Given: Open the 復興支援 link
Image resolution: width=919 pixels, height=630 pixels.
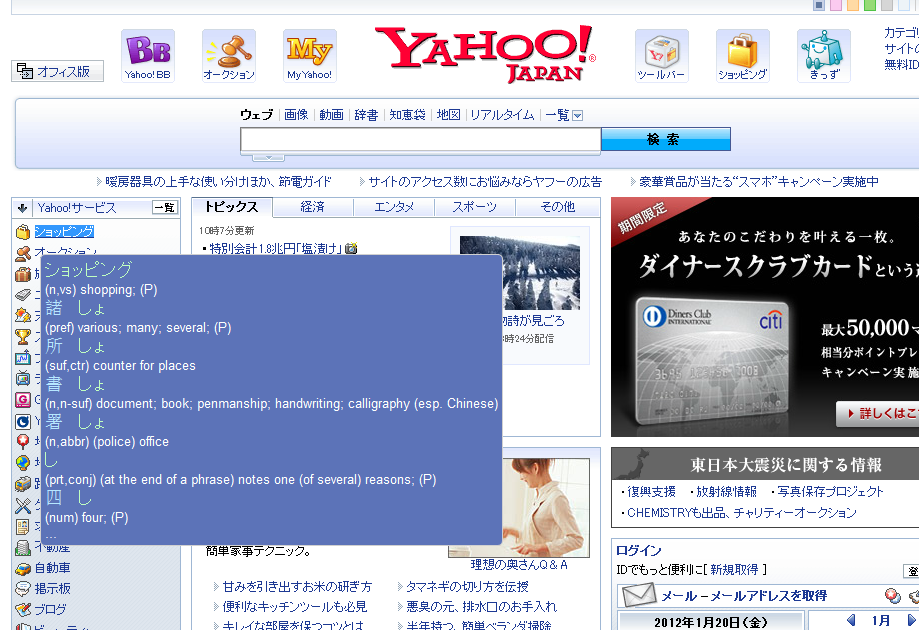Looking at the screenshot, I should pos(651,492).
